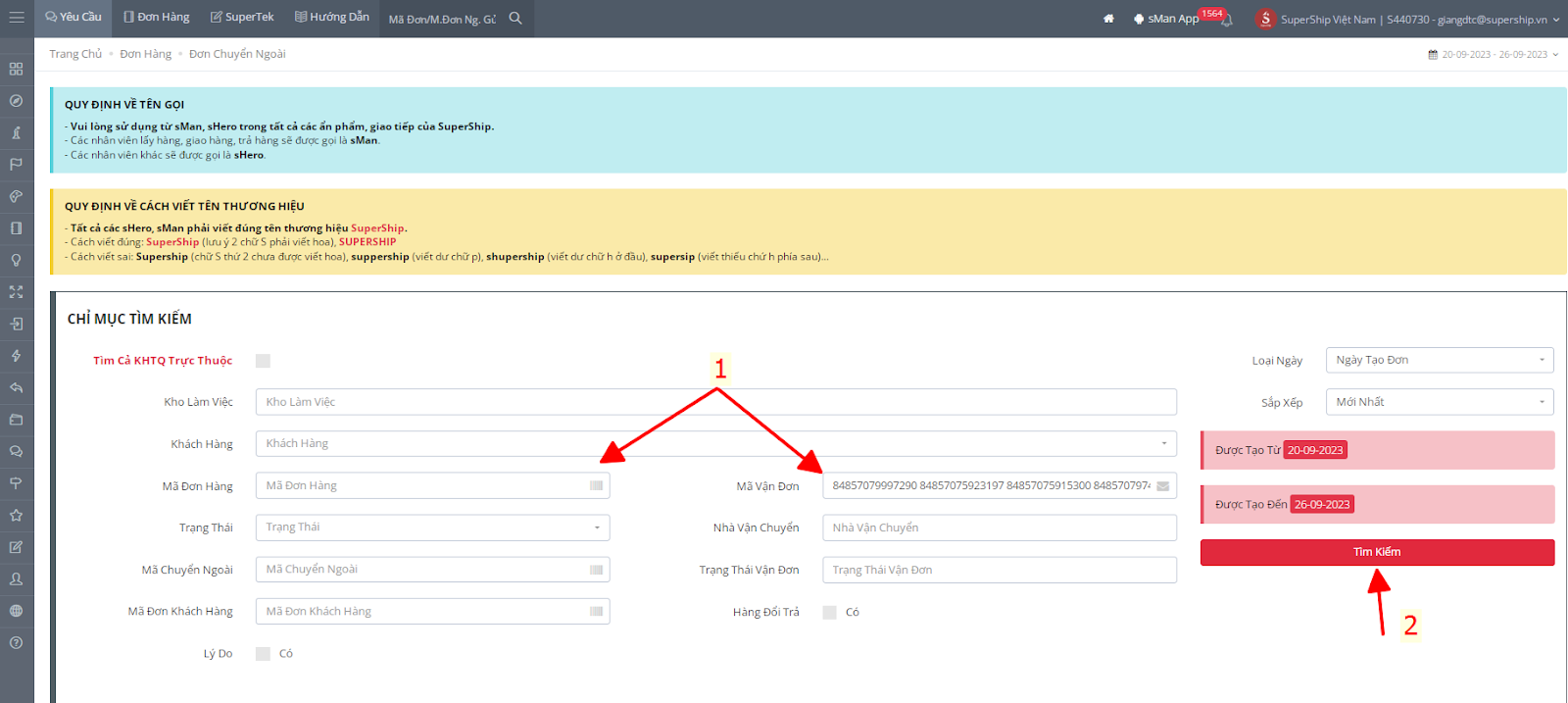Screen dimensions: 1568x703
Task: Click the compass icon in the sidebar
Action: [x=16, y=101]
